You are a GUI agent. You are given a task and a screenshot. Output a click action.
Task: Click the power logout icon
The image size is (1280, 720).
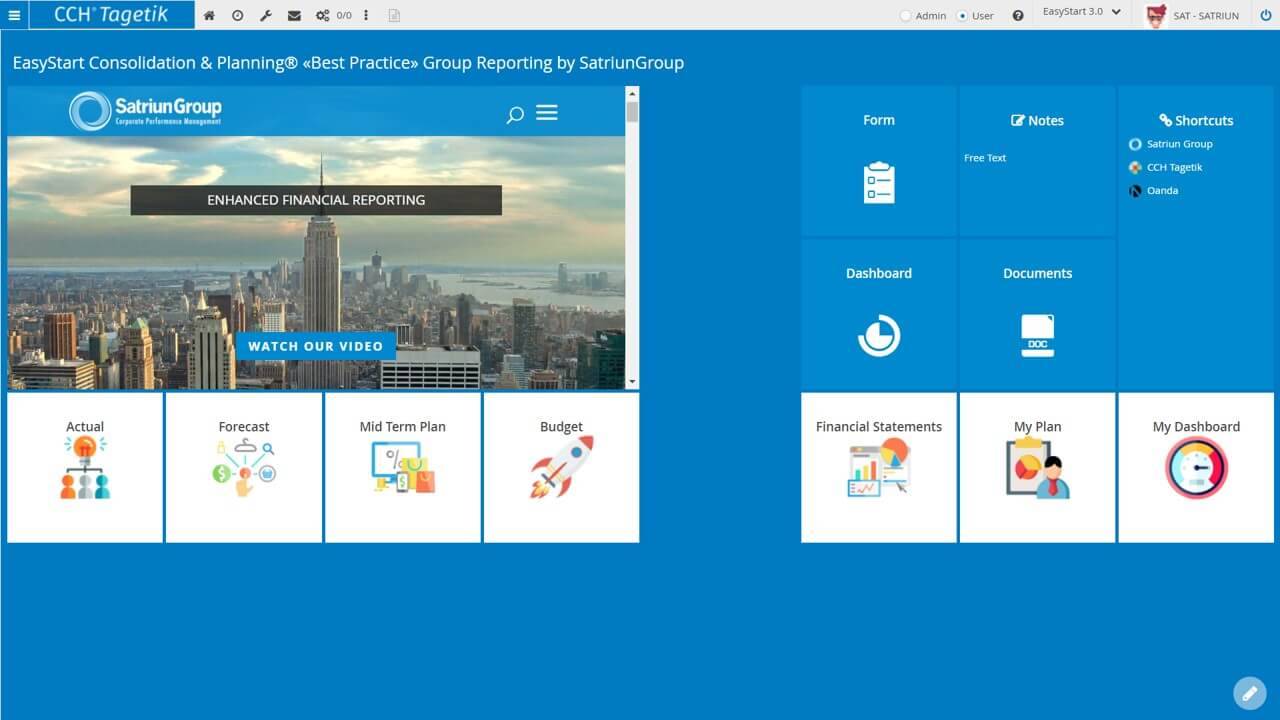[1265, 16]
